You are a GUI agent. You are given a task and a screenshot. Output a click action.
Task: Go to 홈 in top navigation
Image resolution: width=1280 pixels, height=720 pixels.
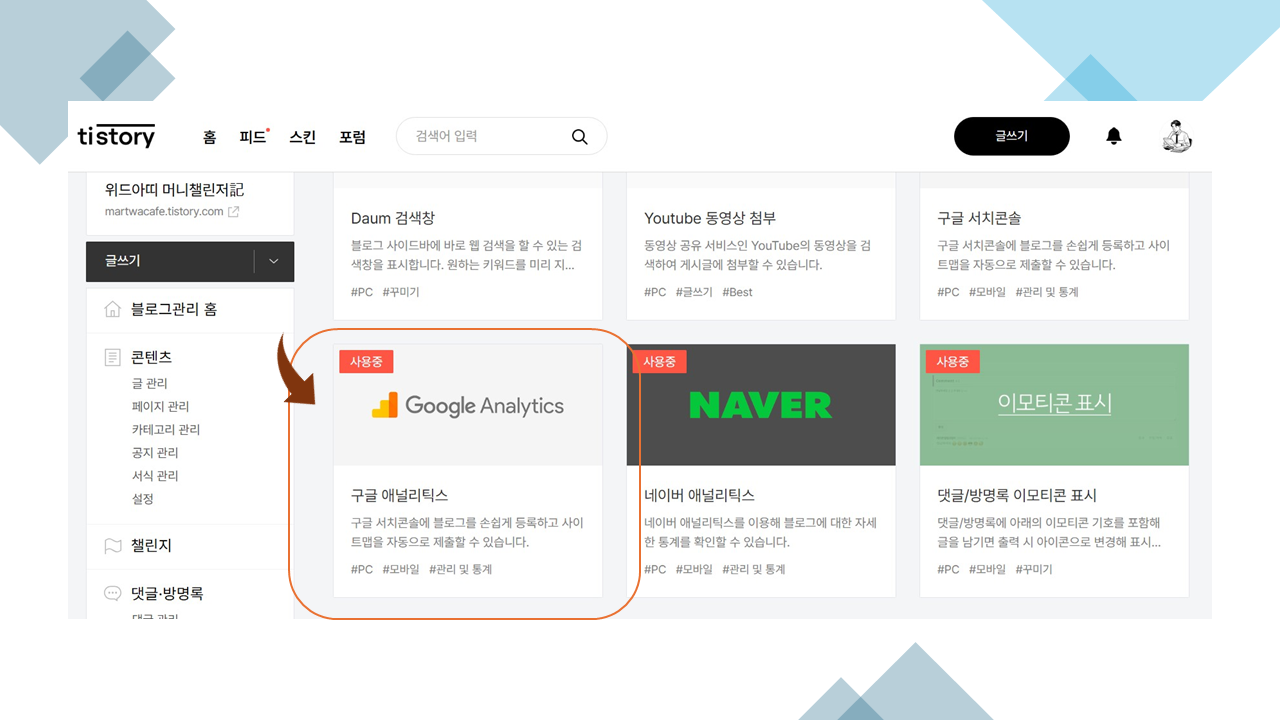[209, 137]
